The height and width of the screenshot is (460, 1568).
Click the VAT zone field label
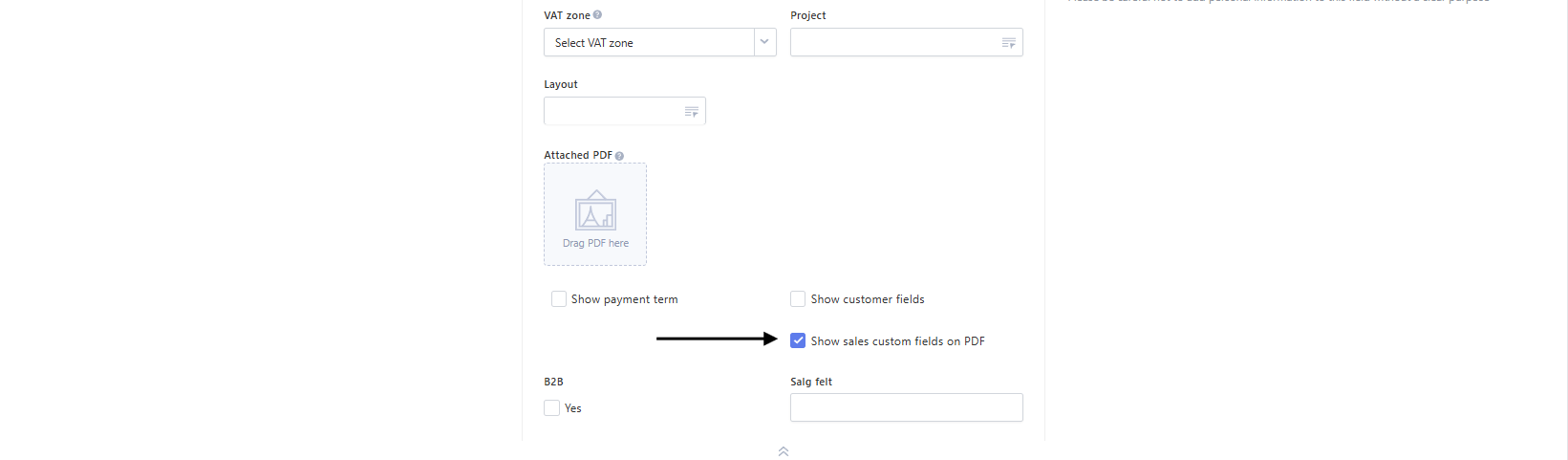click(x=567, y=15)
